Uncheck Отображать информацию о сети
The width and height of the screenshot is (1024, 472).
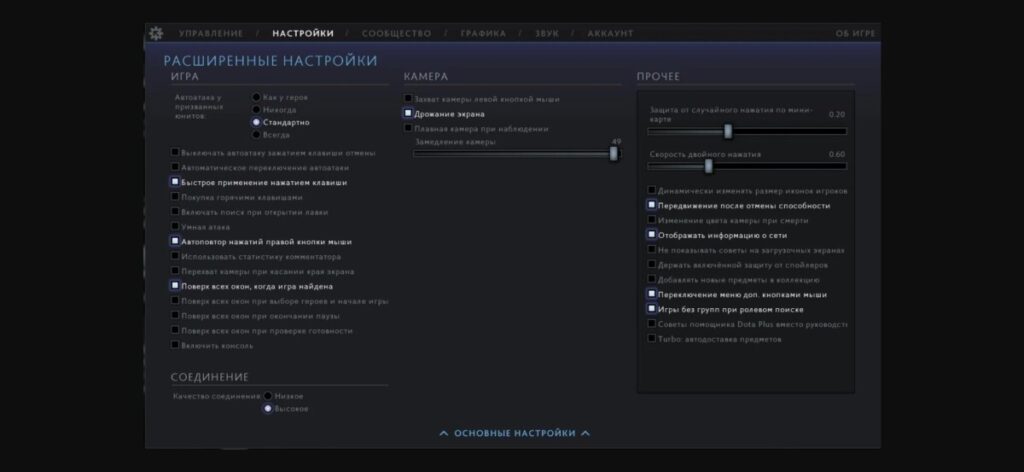pos(652,234)
